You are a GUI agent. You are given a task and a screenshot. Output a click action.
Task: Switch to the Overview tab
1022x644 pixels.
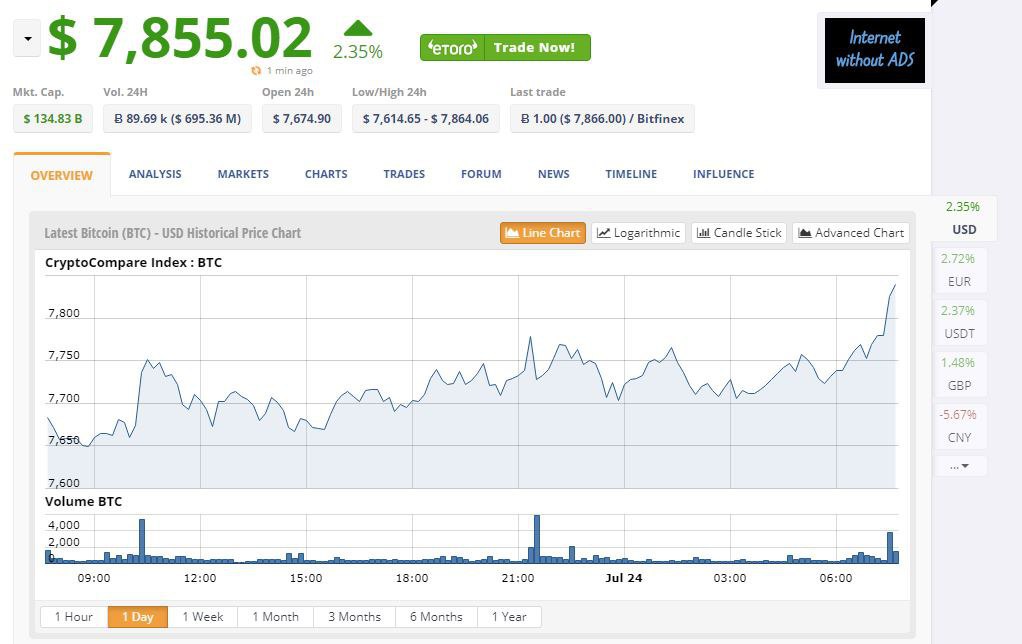(62, 175)
